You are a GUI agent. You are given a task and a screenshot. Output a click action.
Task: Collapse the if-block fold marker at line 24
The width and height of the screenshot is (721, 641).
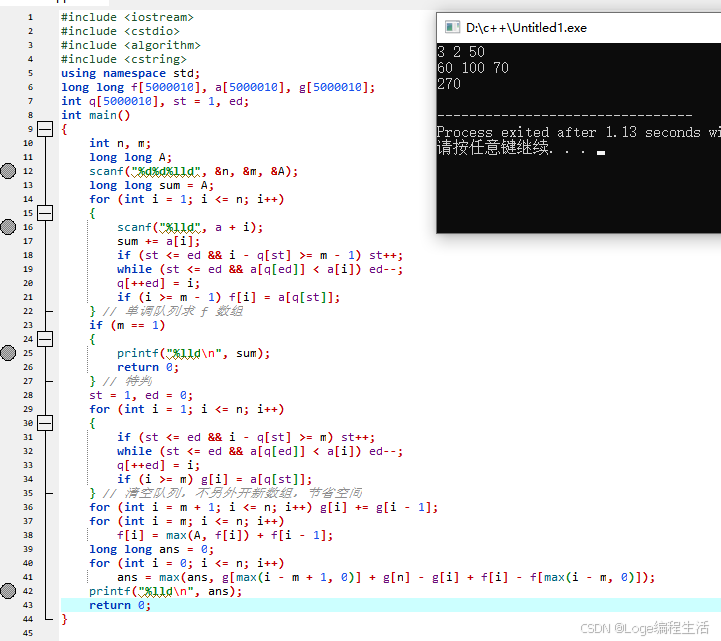tap(45, 339)
